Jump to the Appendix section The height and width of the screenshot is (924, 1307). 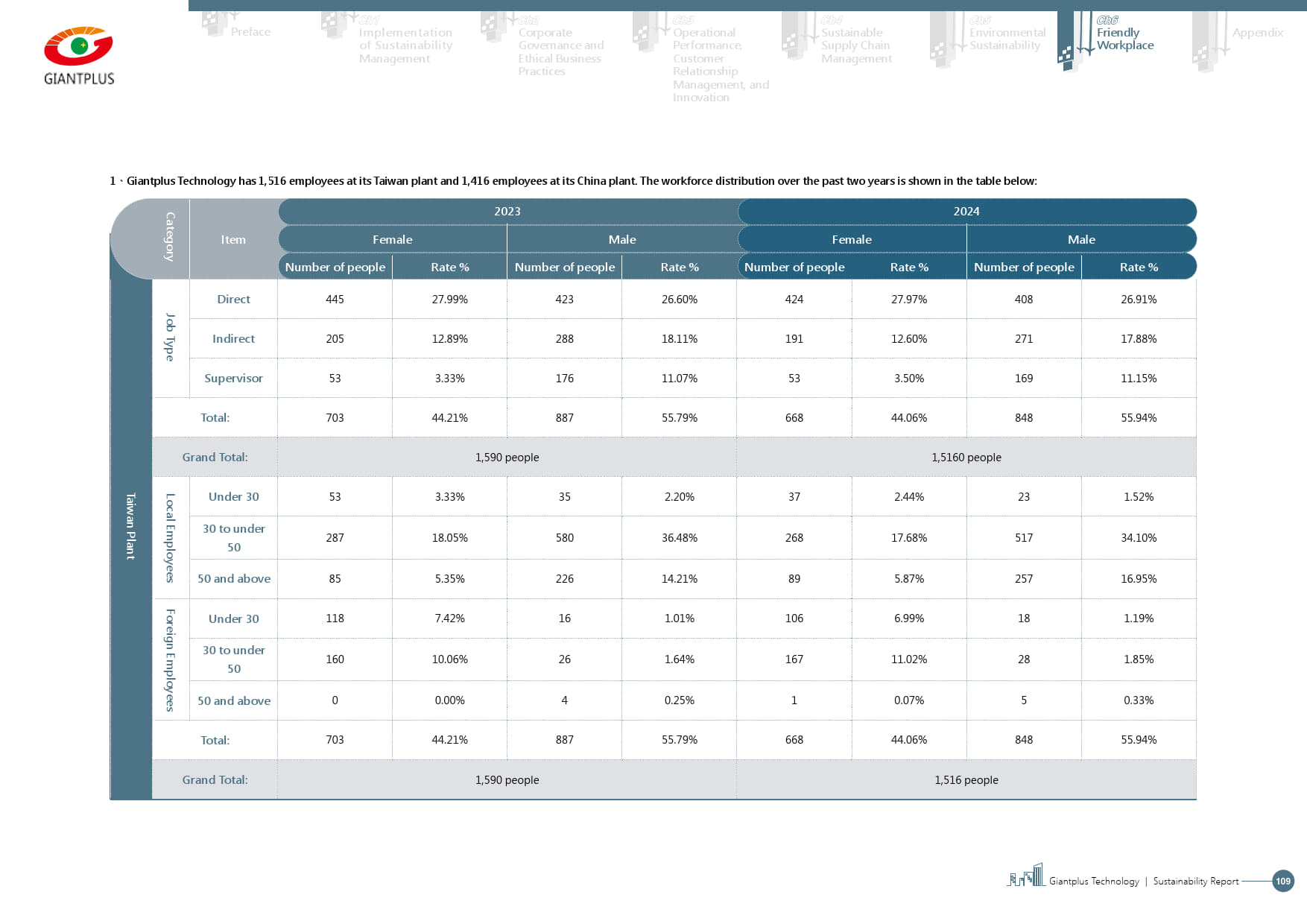click(x=1257, y=33)
